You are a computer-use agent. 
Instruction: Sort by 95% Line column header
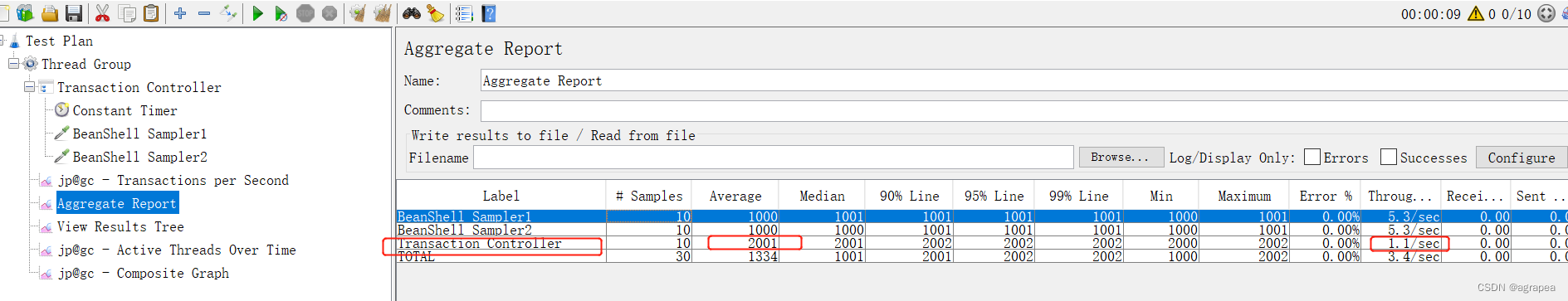pos(994,196)
